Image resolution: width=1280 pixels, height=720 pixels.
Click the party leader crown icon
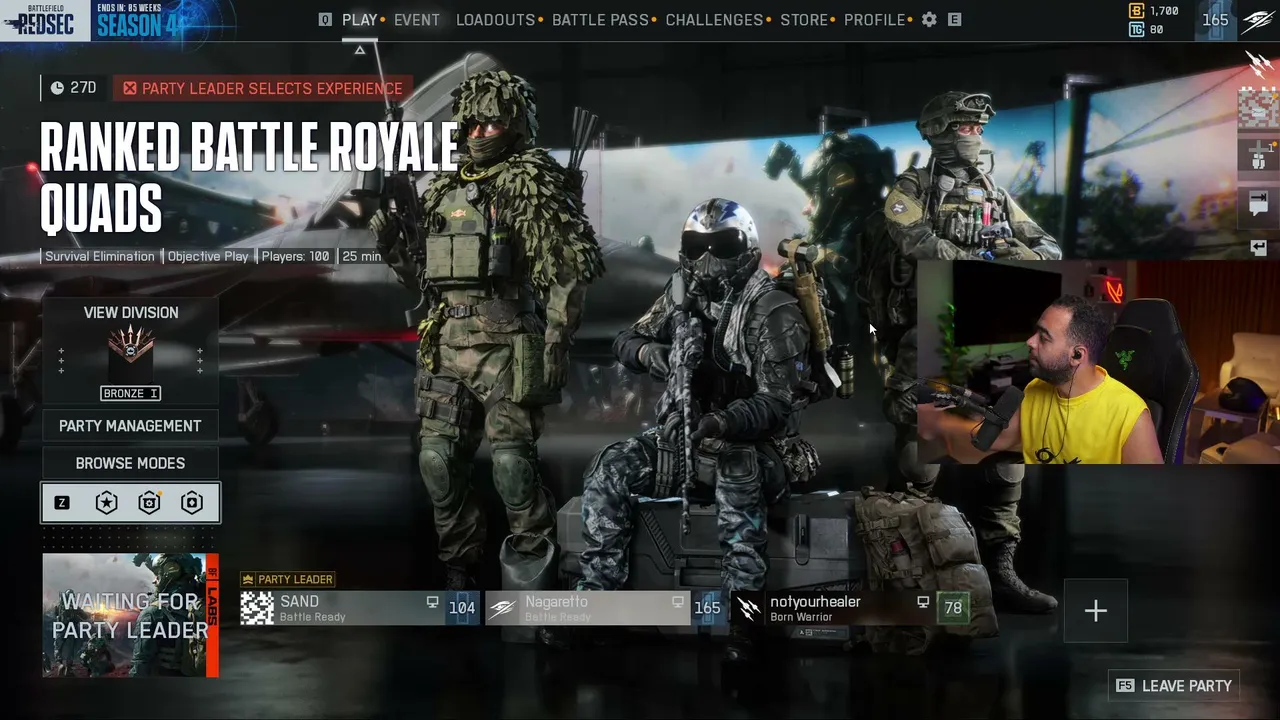pos(248,580)
